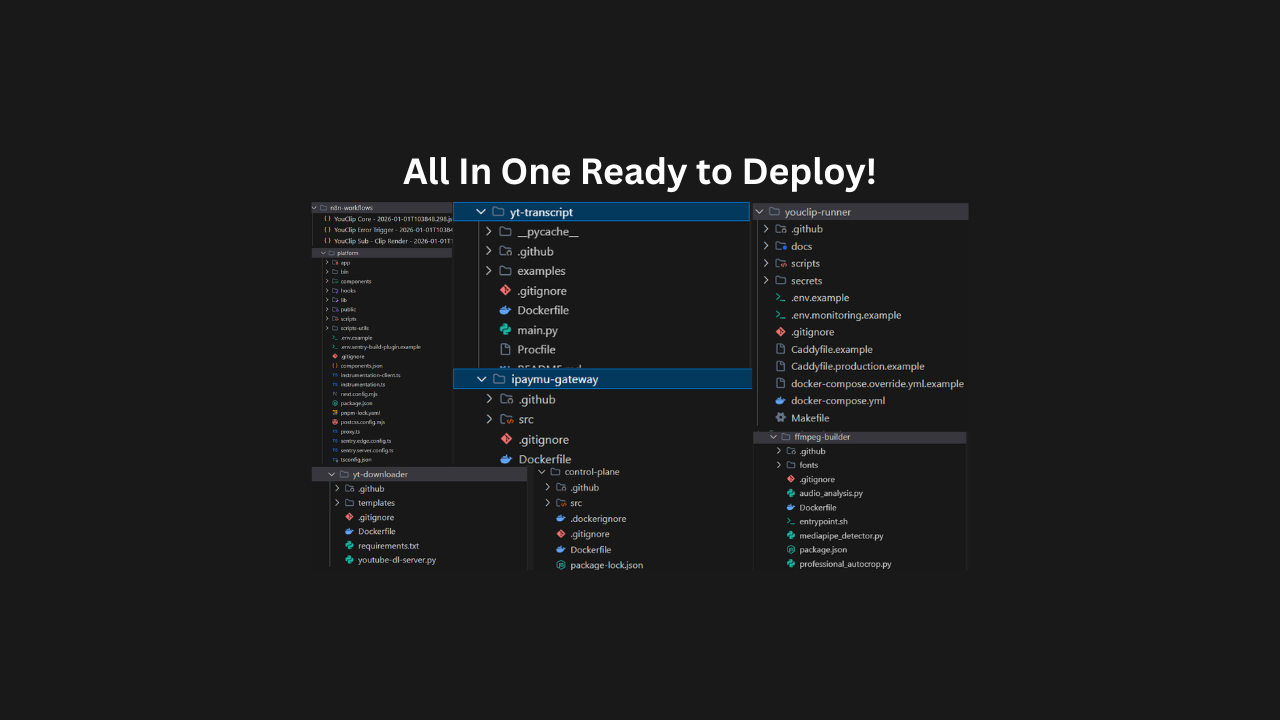Click the shell icon beside .env.monitoring.example

[780, 315]
